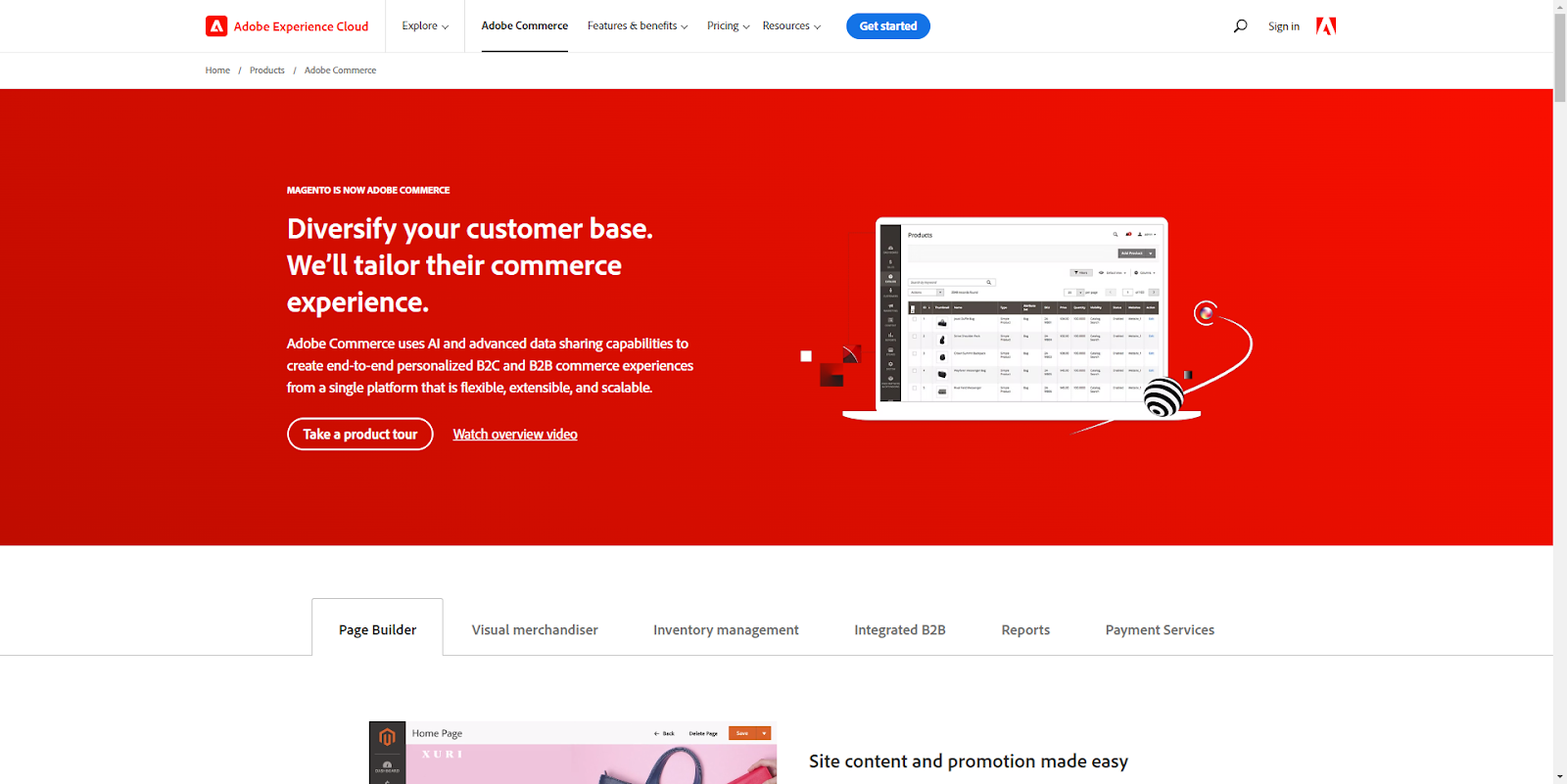This screenshot has width=1567, height=784.
Task: Click the Adobe logo at top right
Action: tap(1326, 26)
